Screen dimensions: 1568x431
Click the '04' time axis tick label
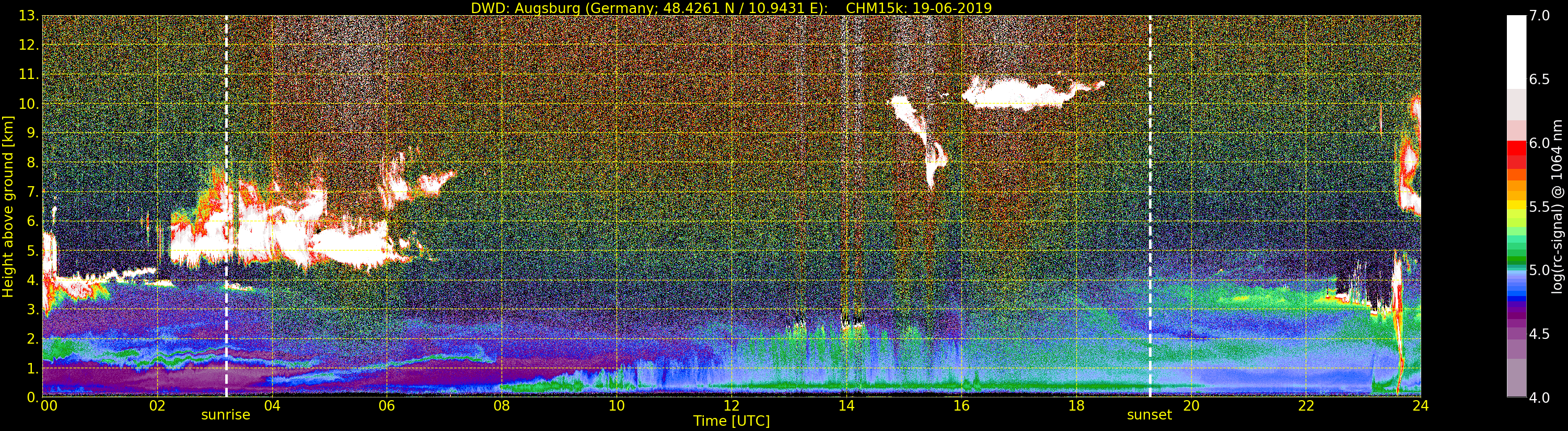click(x=272, y=405)
